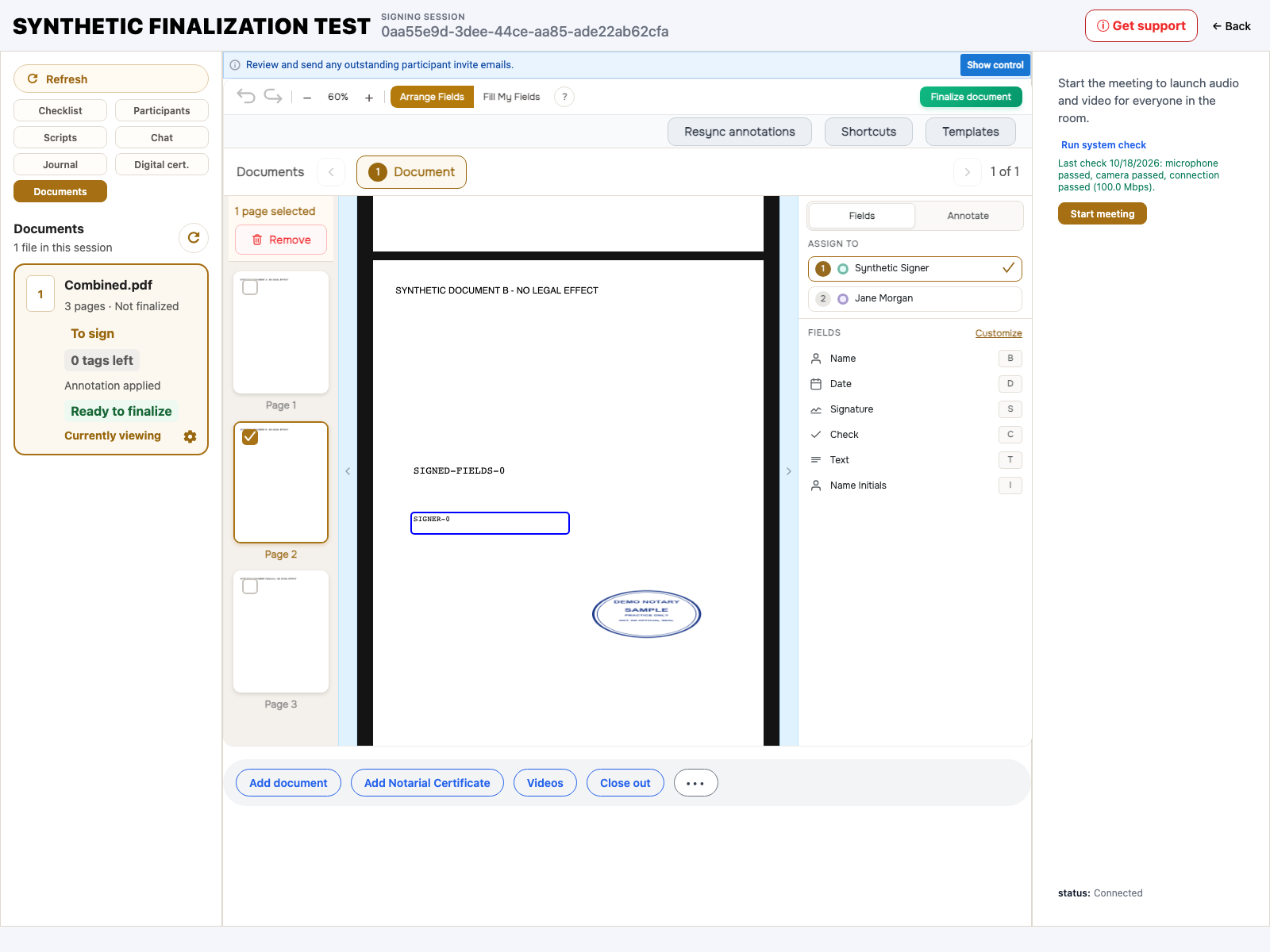The image size is (1270, 952).
Task: Click the Name Initials person icon
Action: pyautogui.click(x=816, y=486)
